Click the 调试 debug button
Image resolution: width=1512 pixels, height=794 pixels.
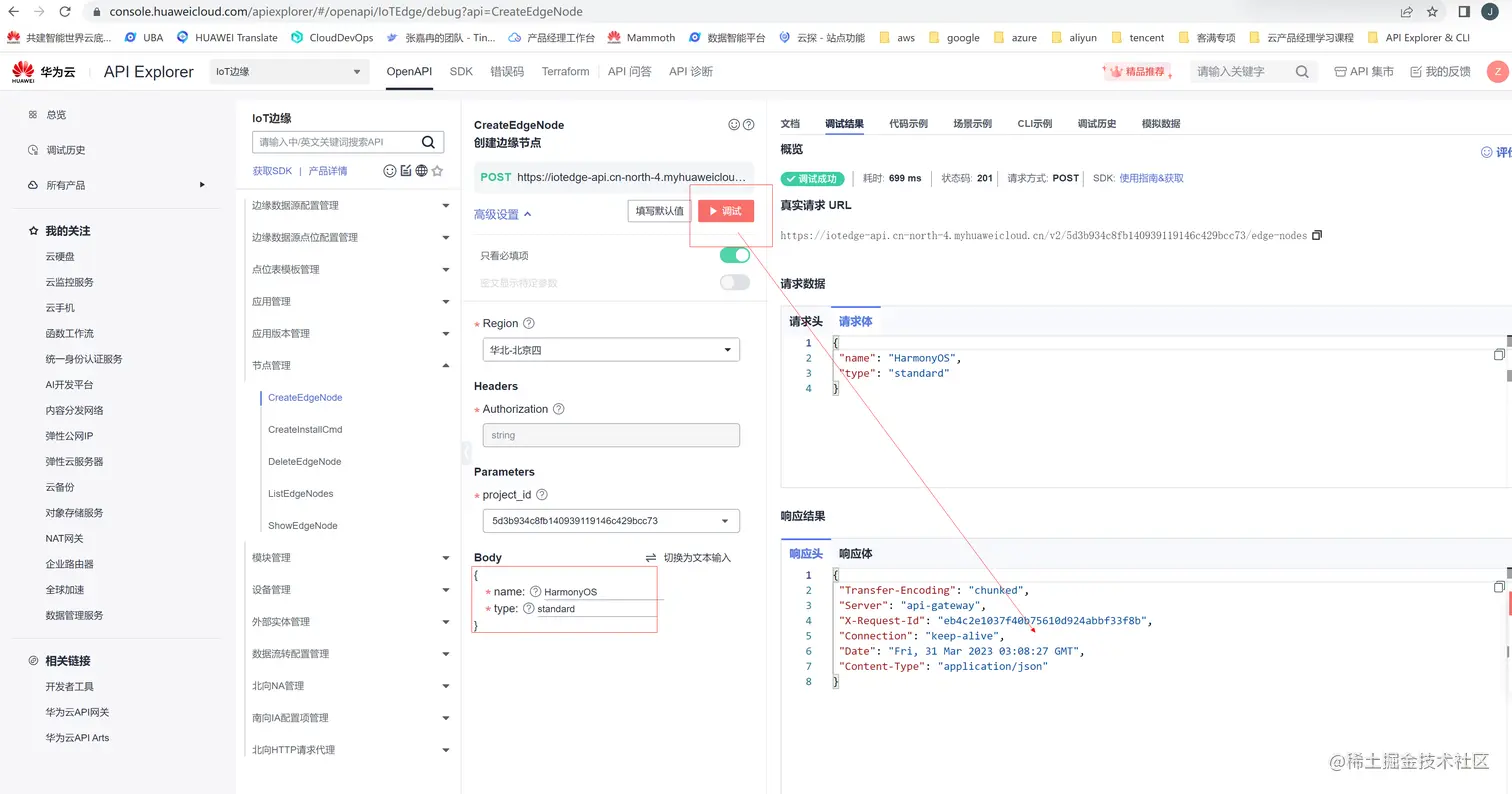725,211
